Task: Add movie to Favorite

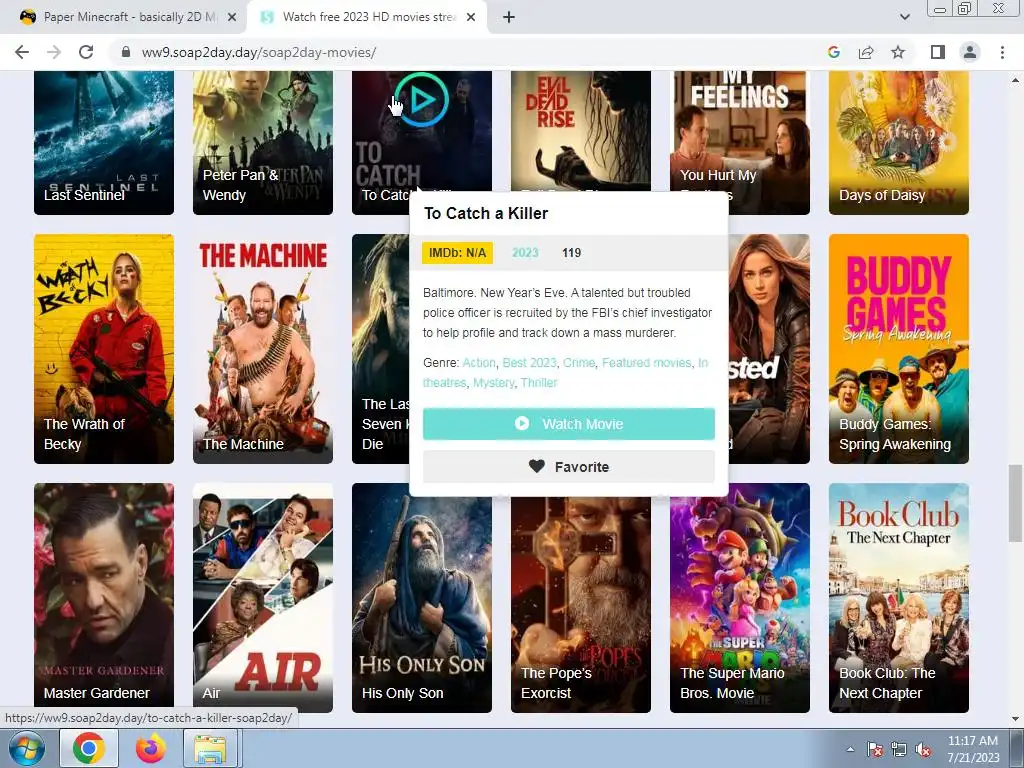Action: [569, 467]
